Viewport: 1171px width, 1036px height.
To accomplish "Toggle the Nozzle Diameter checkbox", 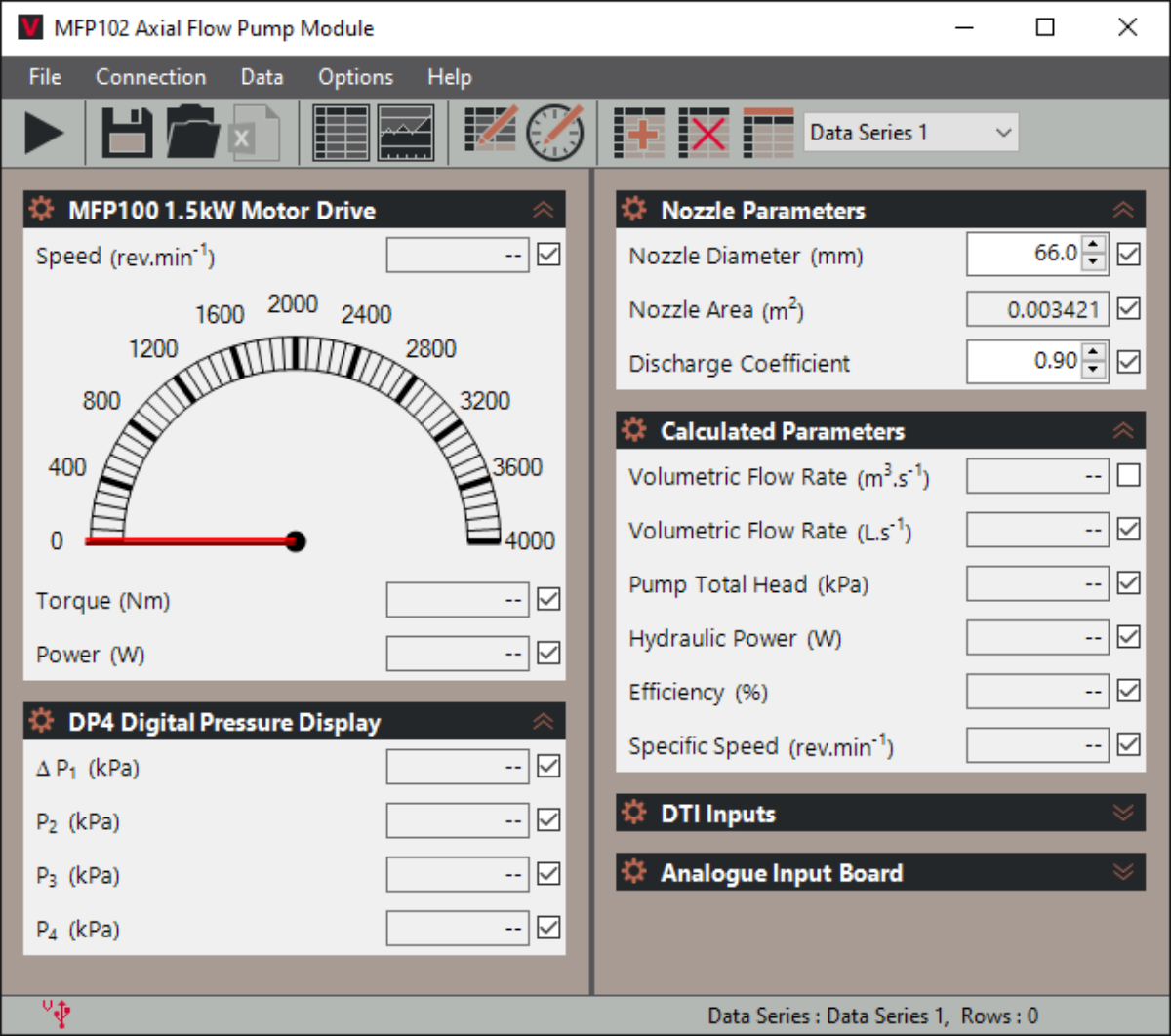I will [1129, 255].
